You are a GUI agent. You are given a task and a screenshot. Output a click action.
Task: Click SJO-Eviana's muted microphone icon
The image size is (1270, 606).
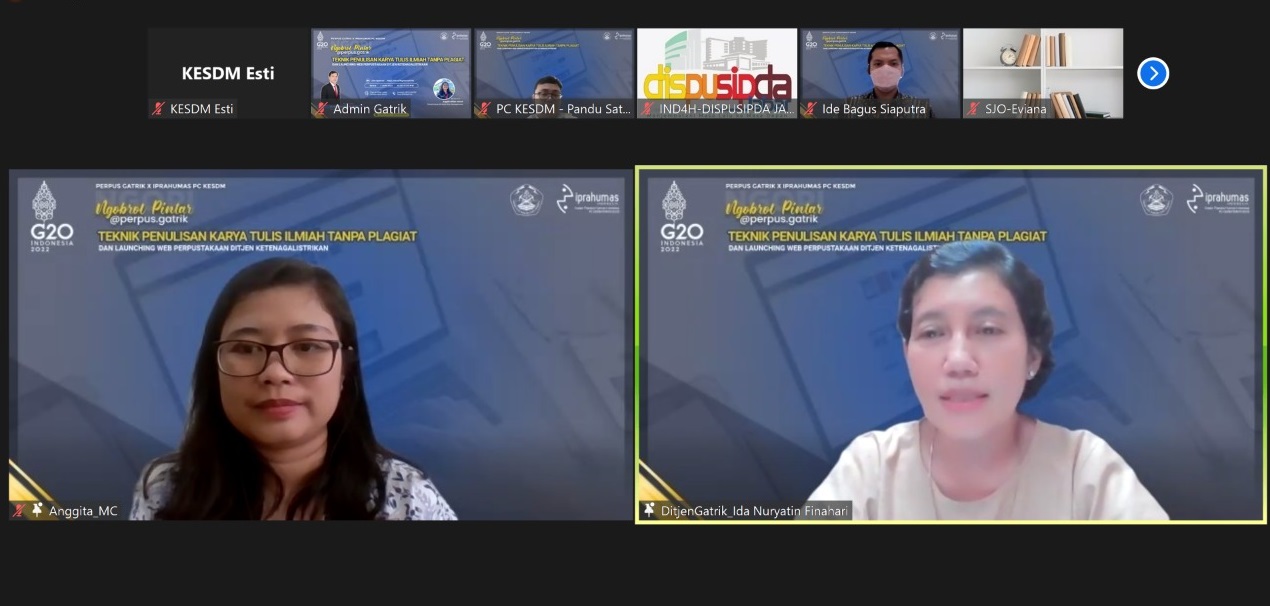[x=973, y=109]
